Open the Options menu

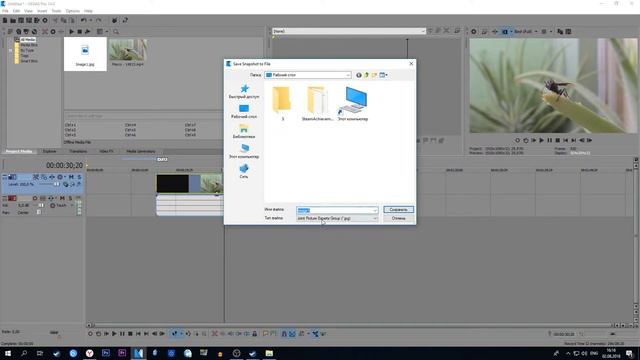73,11
